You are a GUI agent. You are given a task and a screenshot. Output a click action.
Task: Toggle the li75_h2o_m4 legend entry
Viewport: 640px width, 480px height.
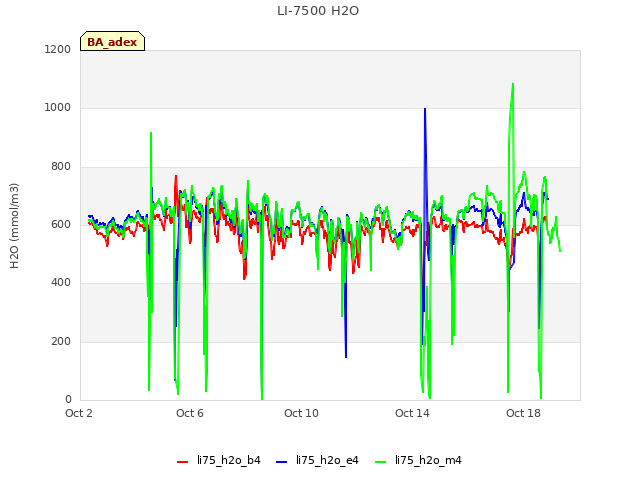click(x=418, y=460)
